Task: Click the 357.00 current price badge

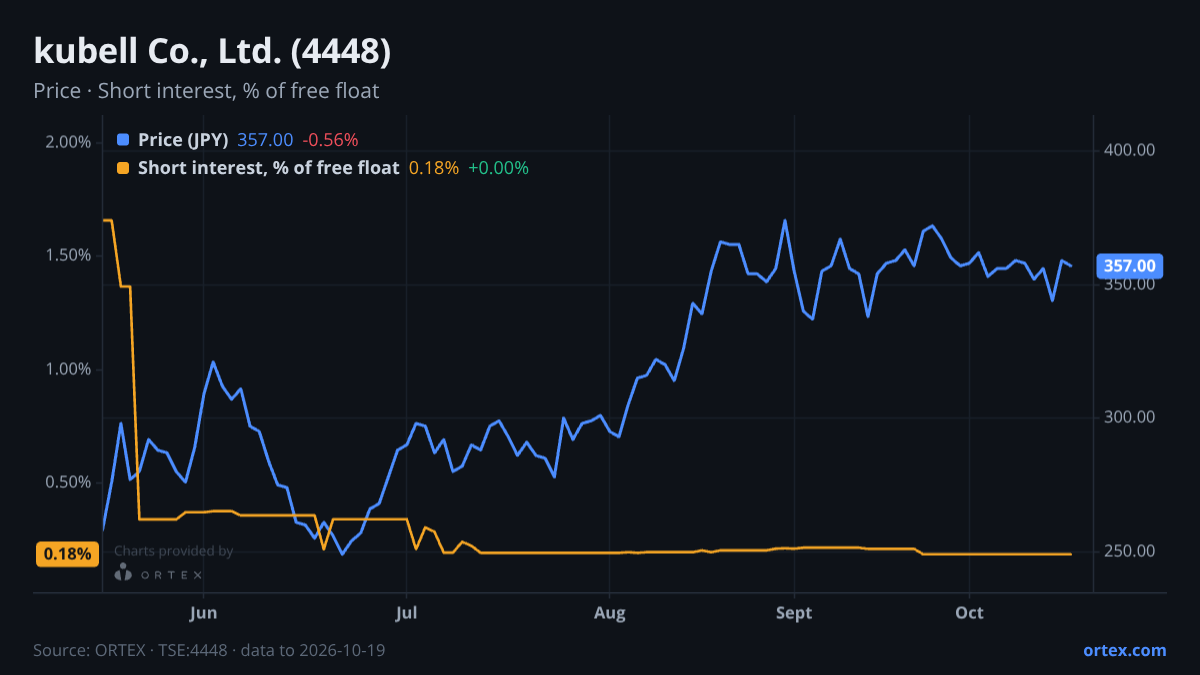Action: 1130,266
